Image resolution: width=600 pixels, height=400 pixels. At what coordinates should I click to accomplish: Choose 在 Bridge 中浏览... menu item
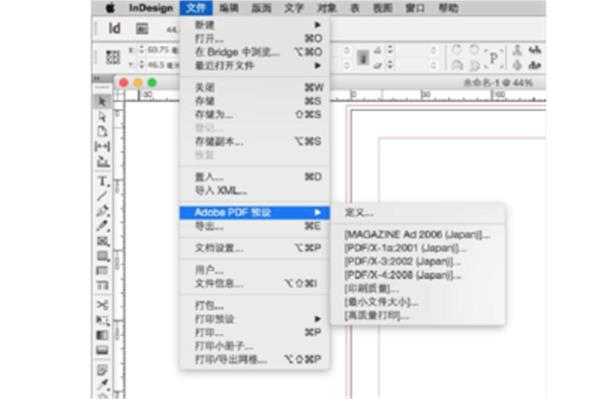(x=254, y=52)
